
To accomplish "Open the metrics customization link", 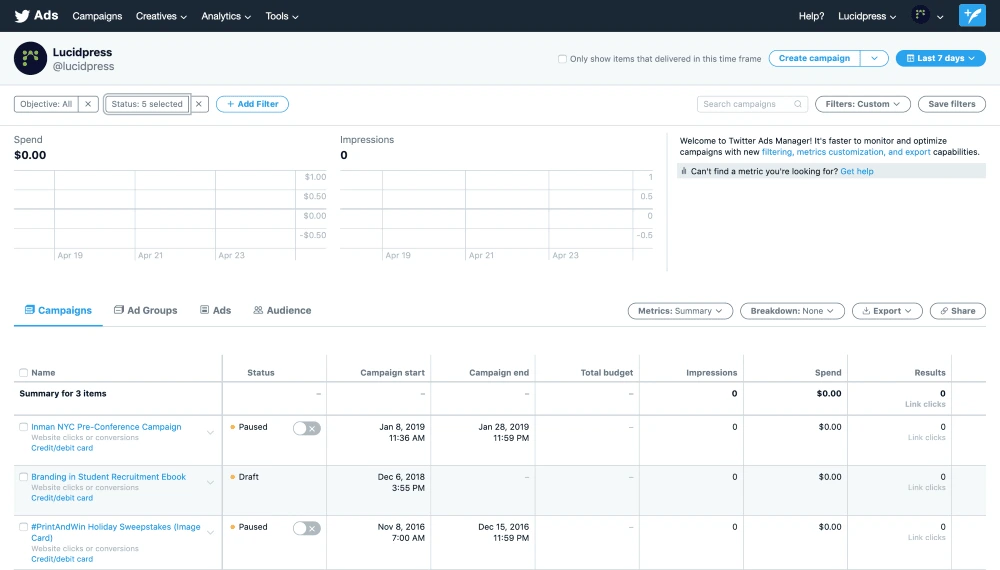I will (840, 152).
